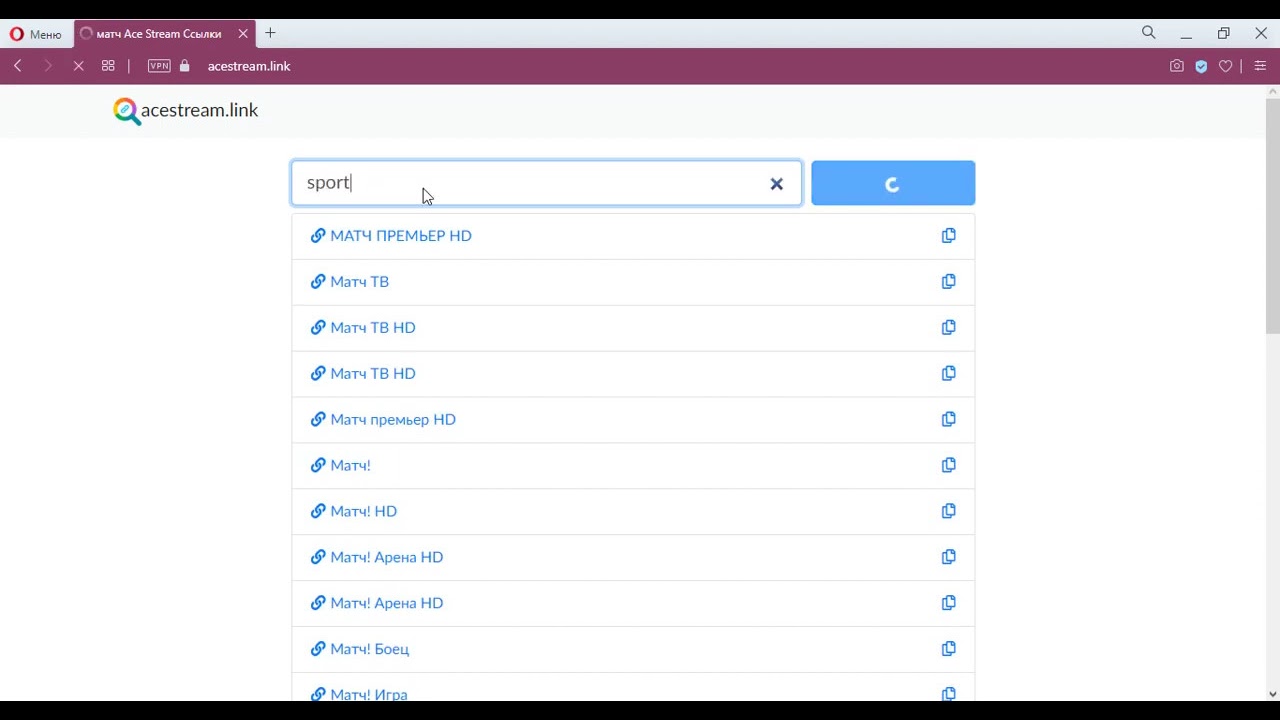Stop loading the page
Viewport: 1280px width, 720px height.
coord(78,66)
